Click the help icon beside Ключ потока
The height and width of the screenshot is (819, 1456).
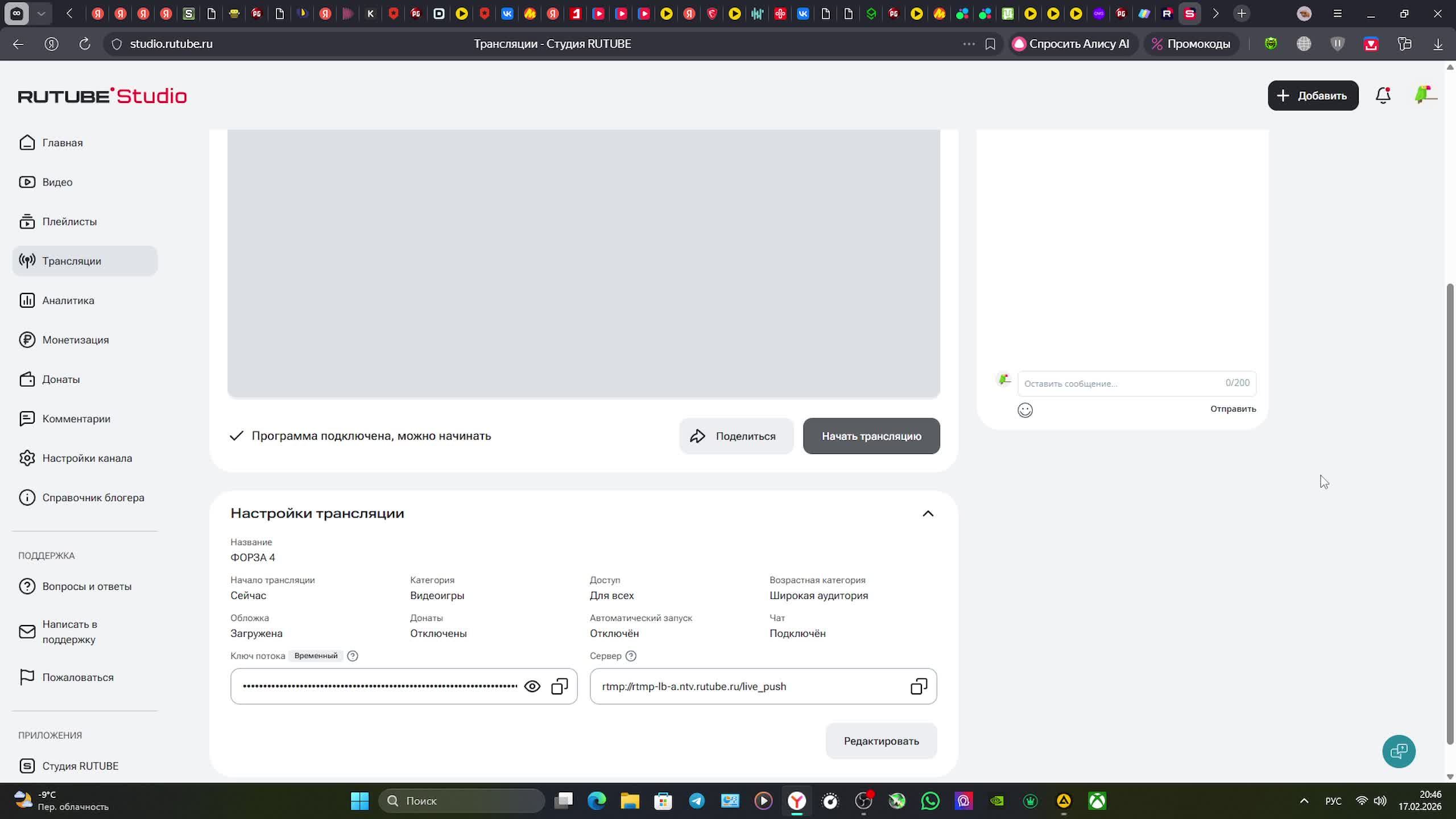tap(353, 656)
